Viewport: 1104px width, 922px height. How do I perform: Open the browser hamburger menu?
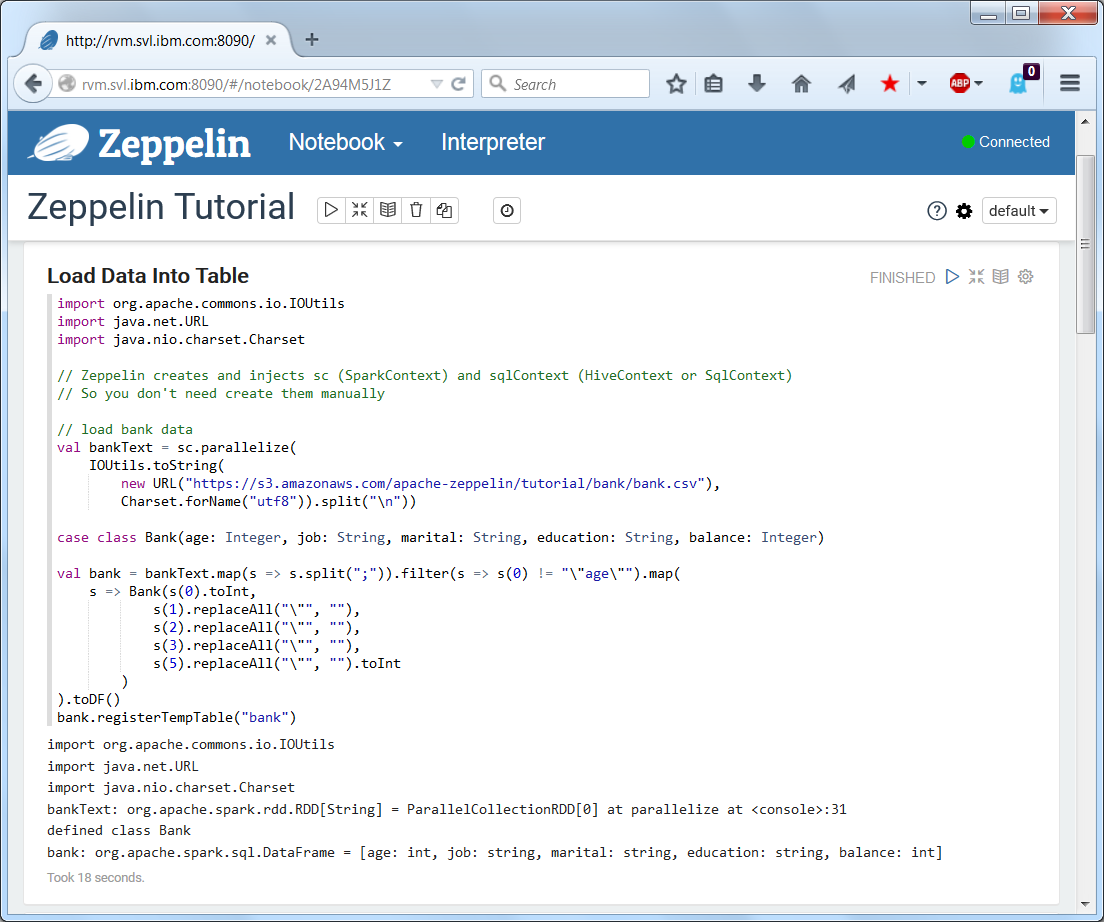tap(1070, 83)
